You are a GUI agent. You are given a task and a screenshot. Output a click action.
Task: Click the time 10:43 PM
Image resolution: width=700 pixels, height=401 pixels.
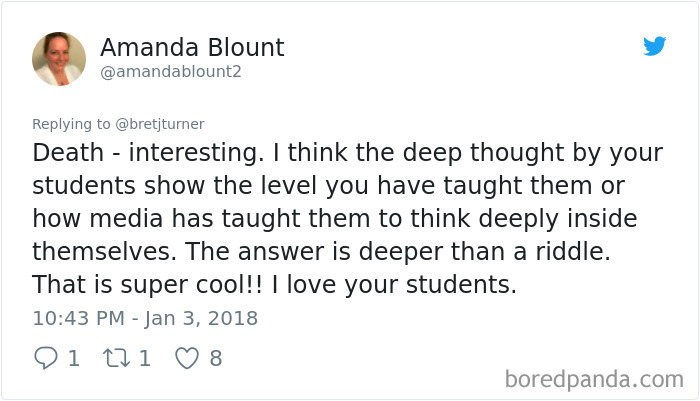79,319
